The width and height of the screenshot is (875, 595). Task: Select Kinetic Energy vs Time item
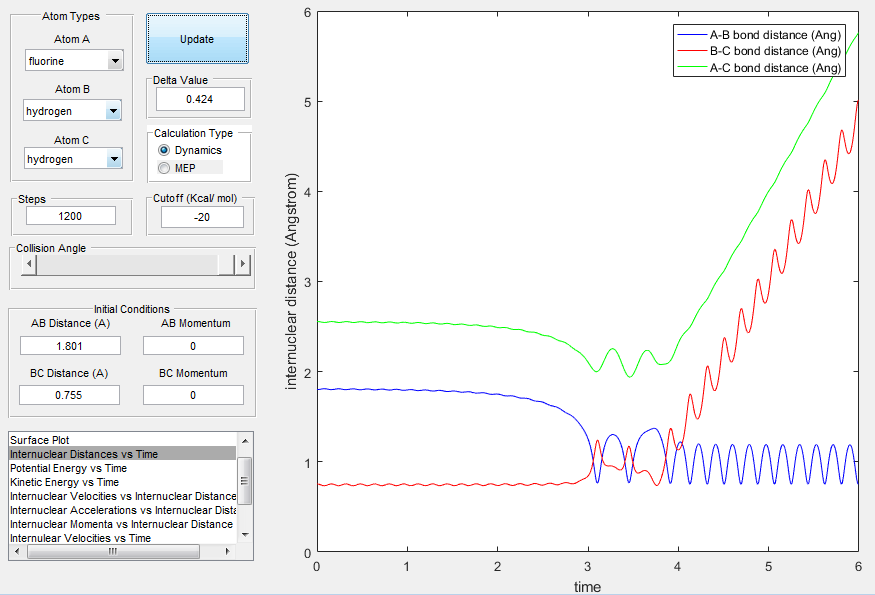pyautogui.click(x=123, y=482)
